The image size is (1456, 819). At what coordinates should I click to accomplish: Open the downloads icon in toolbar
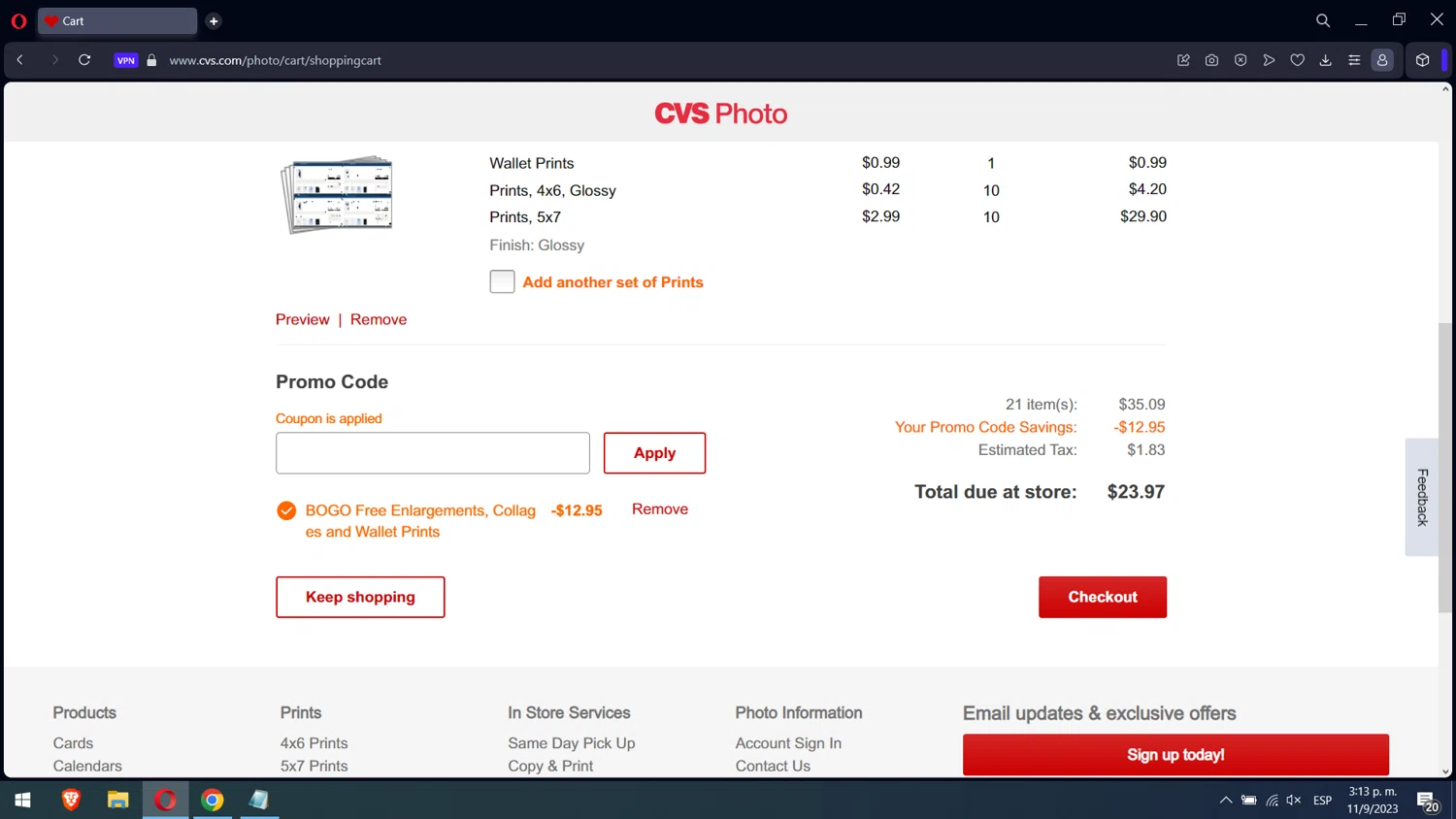point(1325,60)
